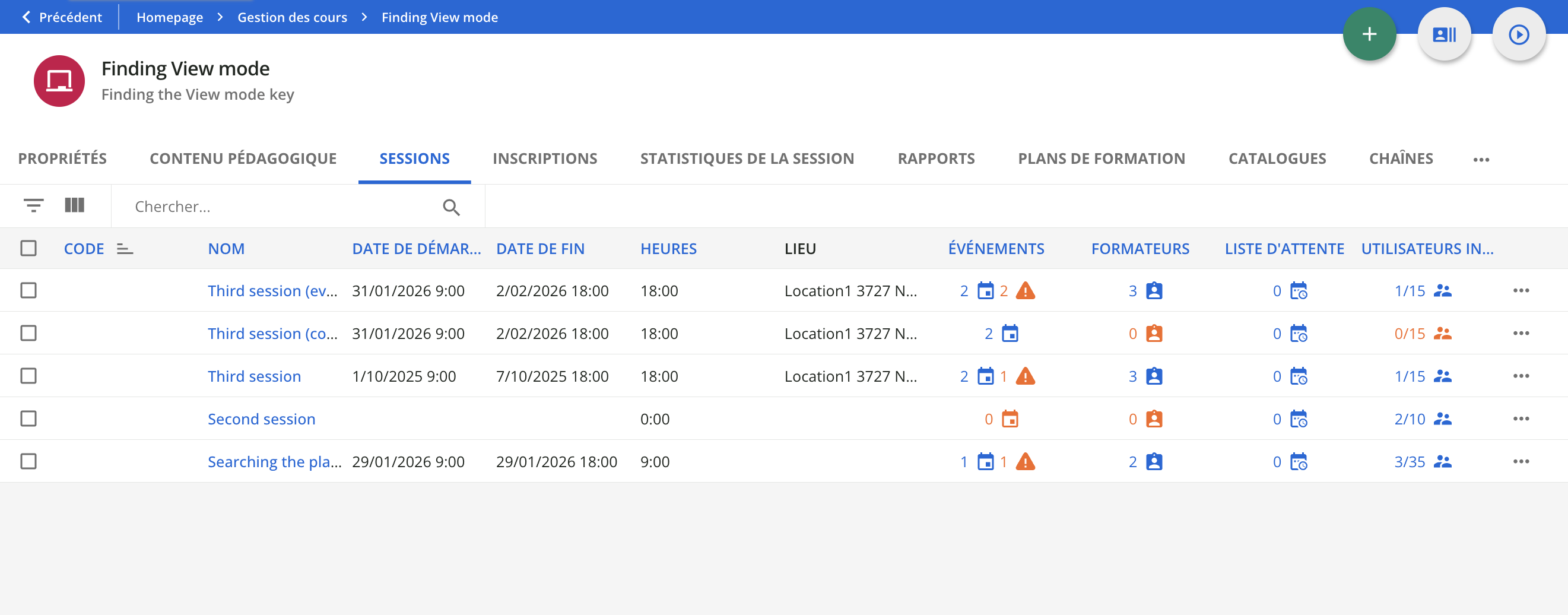Screen dimensions: 1568x615
Task: Check the Second session row checkbox
Action: point(28,419)
